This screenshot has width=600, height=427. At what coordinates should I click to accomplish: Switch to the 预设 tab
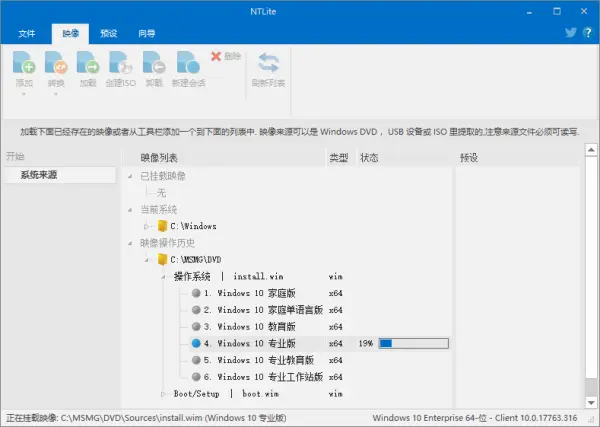tap(108, 34)
